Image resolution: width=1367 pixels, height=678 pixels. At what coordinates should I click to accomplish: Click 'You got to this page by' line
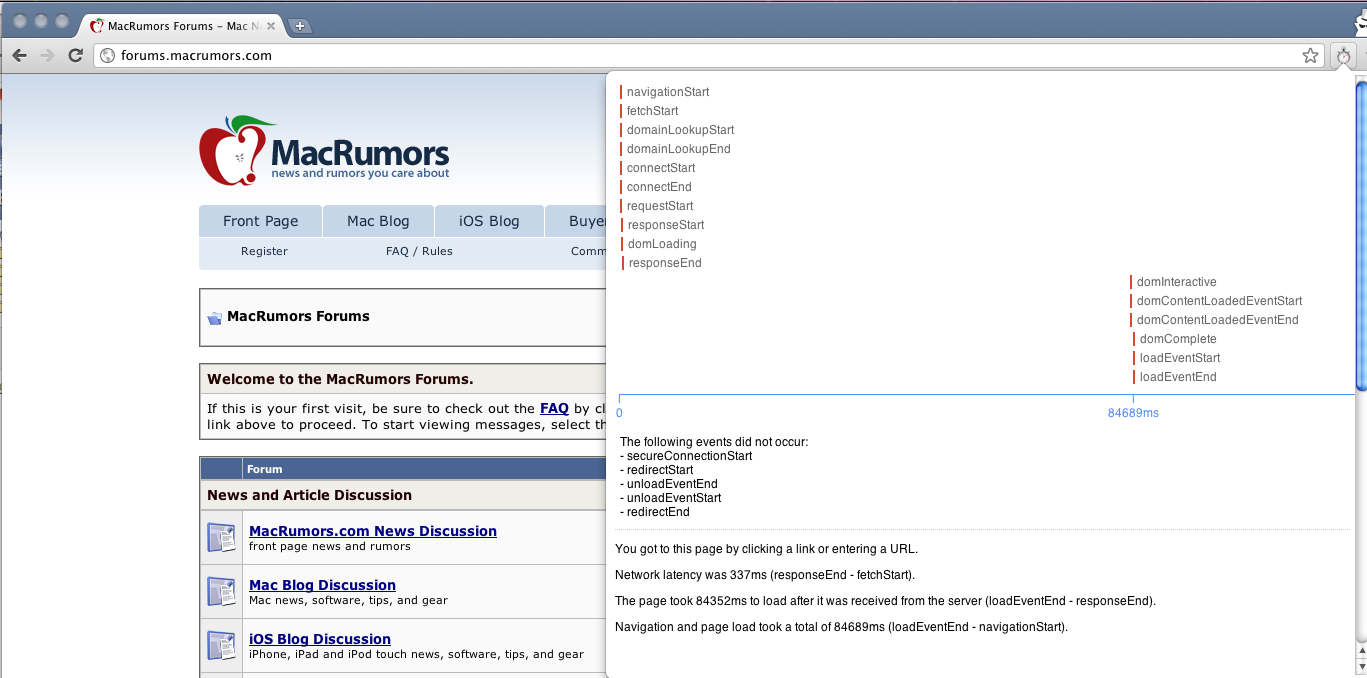[766, 549]
